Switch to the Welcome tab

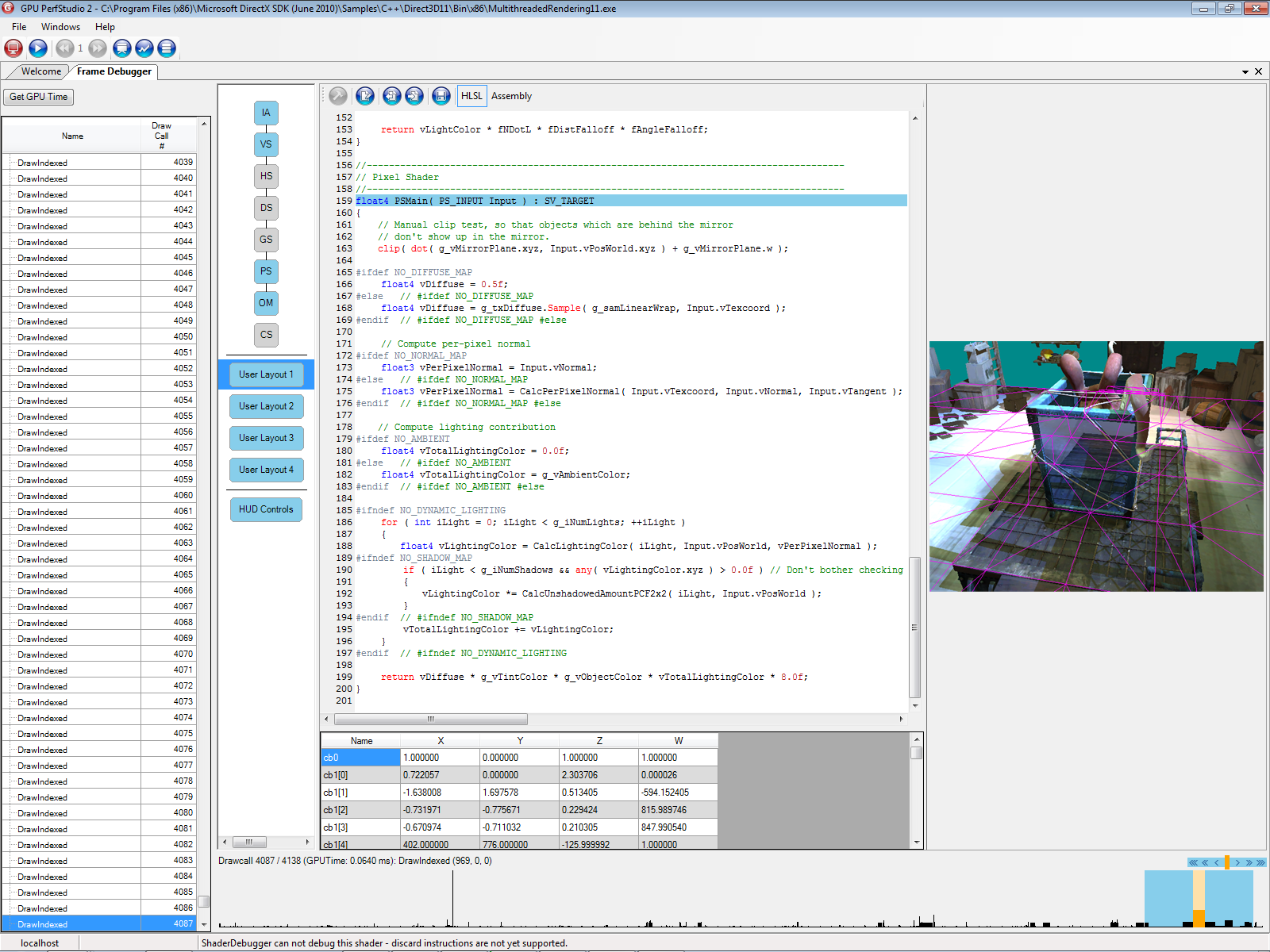point(40,71)
